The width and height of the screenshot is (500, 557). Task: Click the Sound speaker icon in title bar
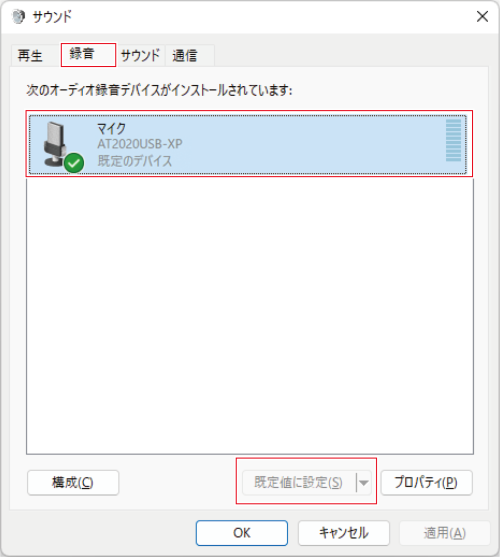pos(18,16)
